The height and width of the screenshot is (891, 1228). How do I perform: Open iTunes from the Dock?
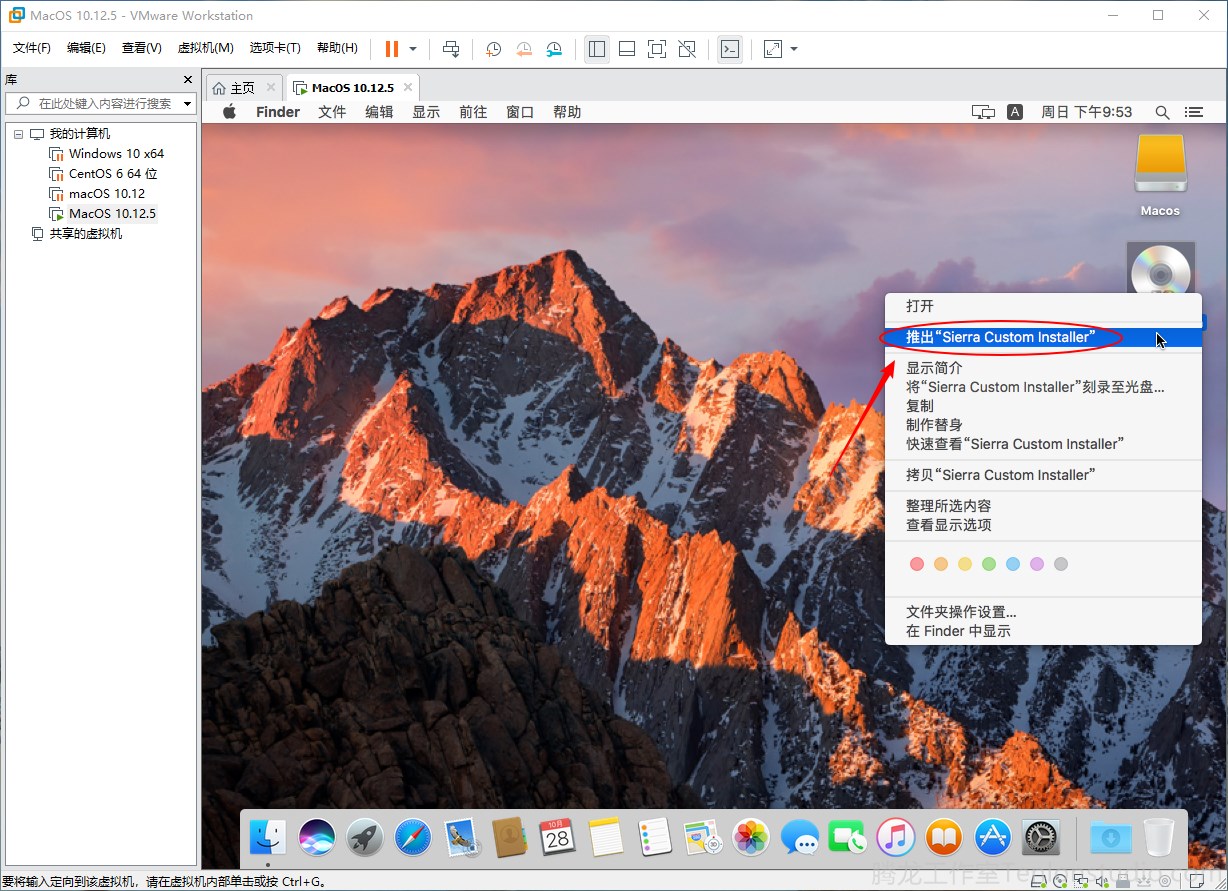coord(896,837)
